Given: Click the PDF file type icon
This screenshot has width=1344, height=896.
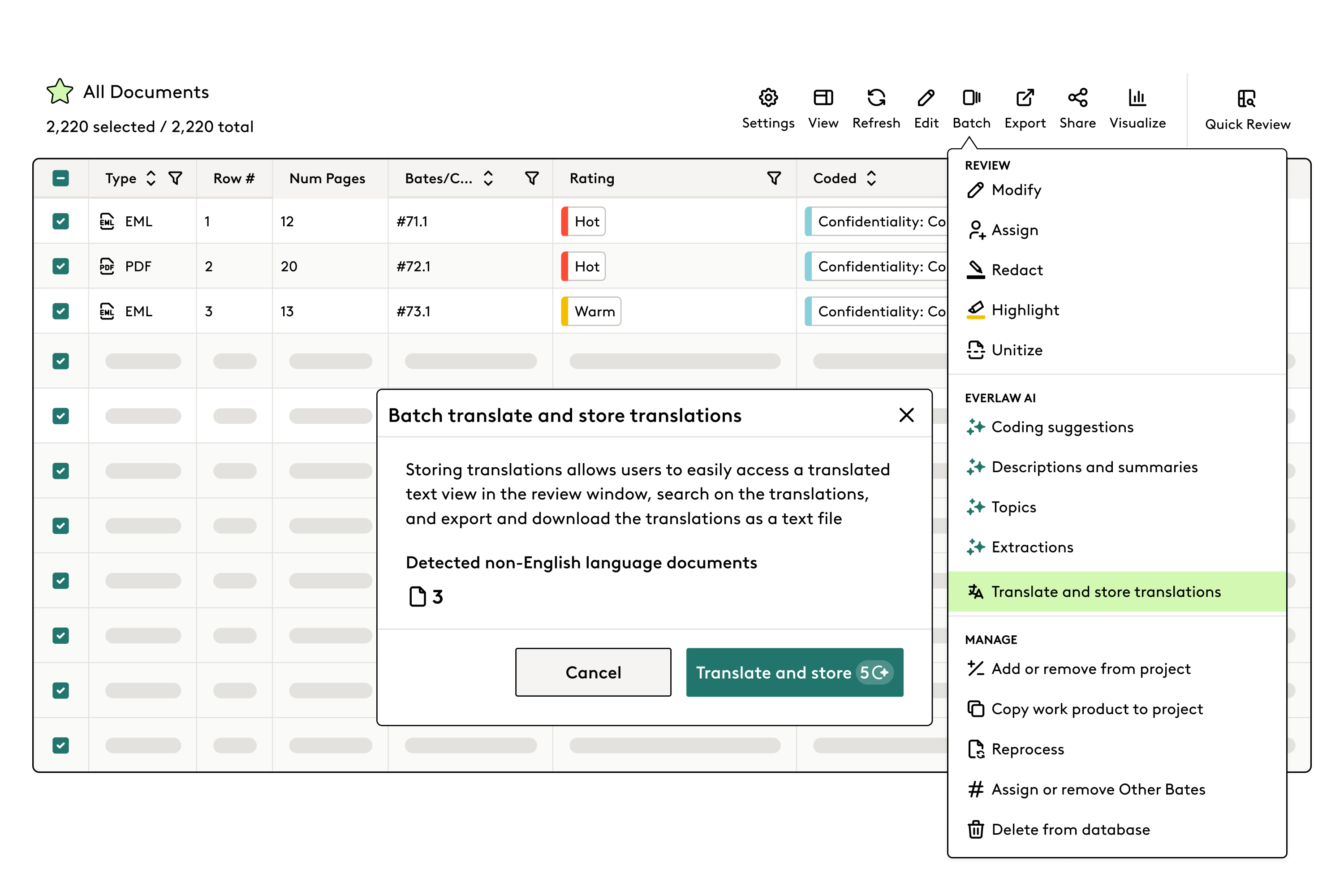Looking at the screenshot, I should coord(107,266).
